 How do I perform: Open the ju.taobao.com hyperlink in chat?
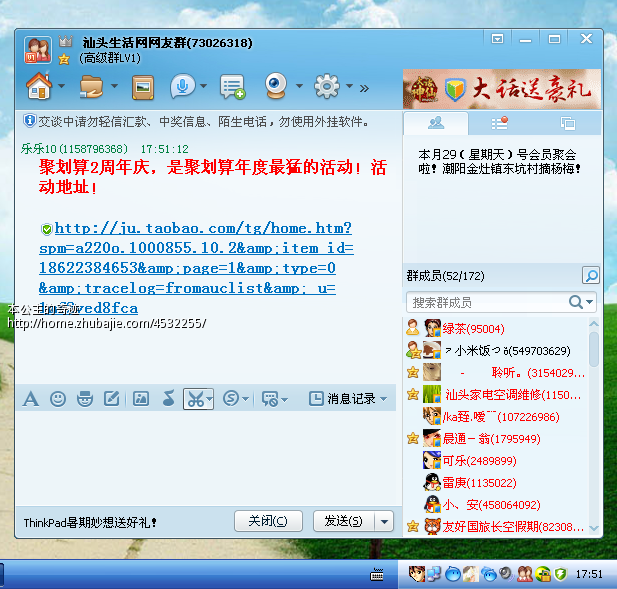point(196,268)
